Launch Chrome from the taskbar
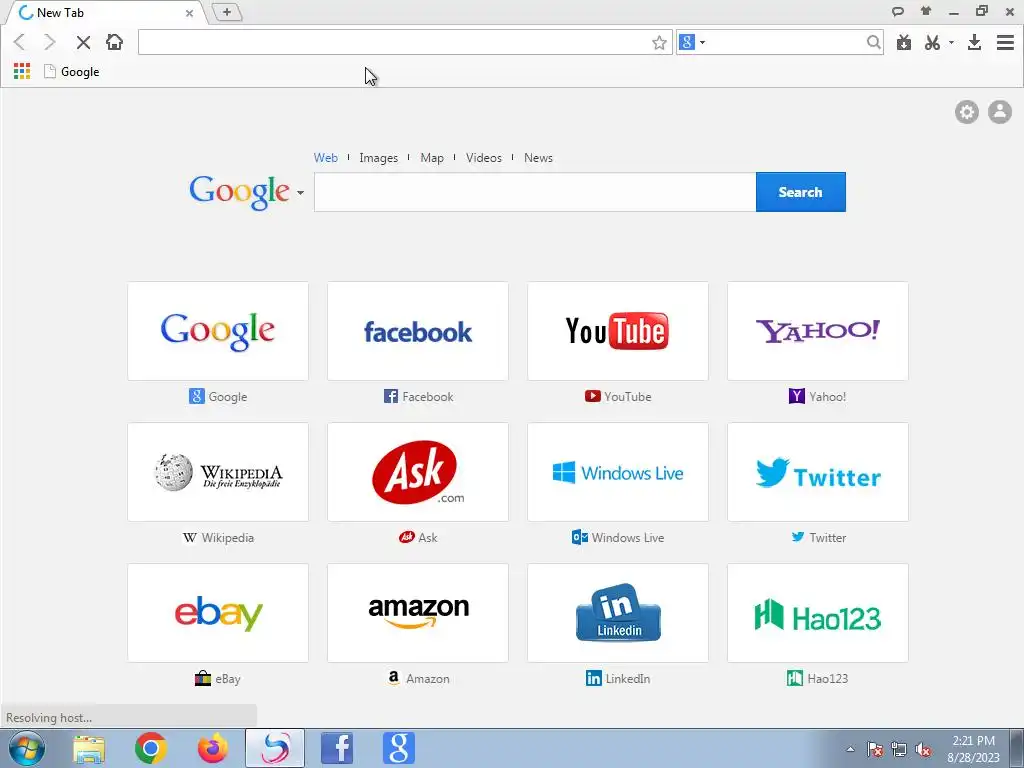1024x768 pixels. click(x=151, y=748)
